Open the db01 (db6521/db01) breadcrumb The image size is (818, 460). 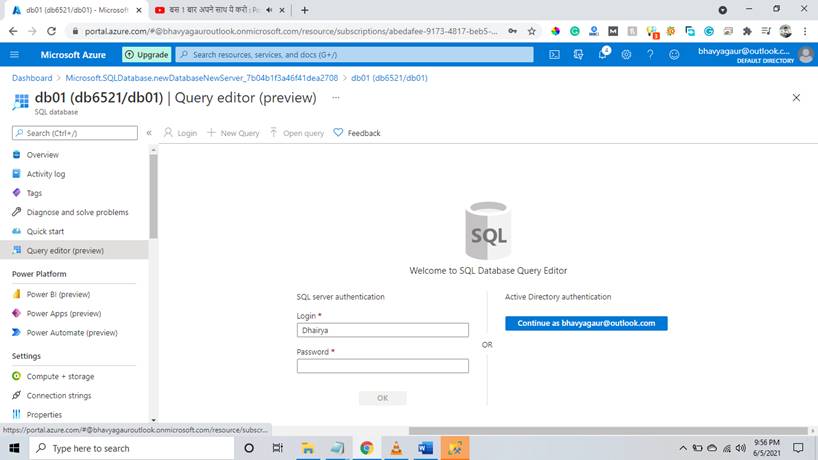click(x=389, y=78)
